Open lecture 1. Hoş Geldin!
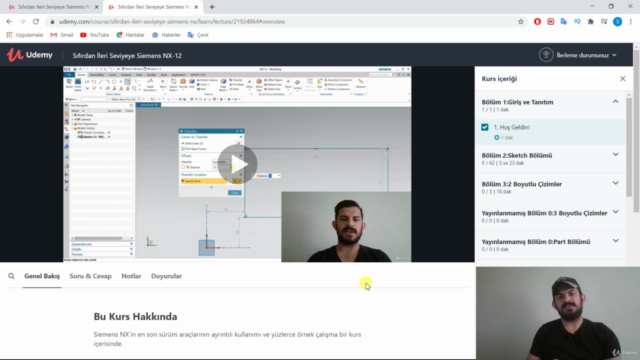The width and height of the screenshot is (640, 360). coord(511,127)
